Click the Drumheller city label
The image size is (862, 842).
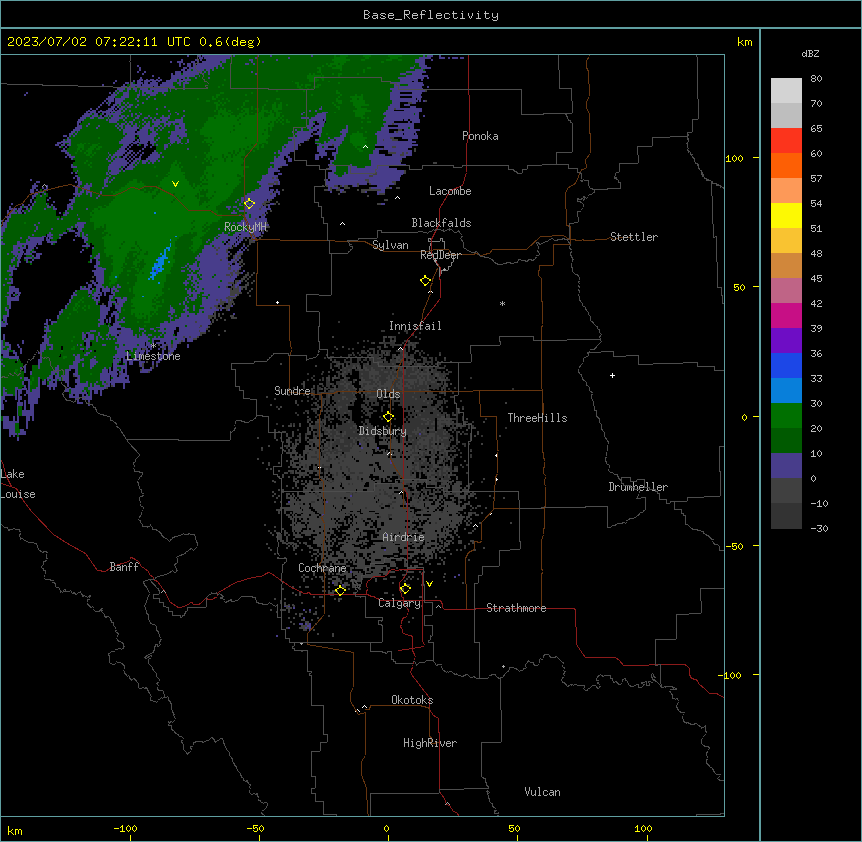(x=638, y=487)
